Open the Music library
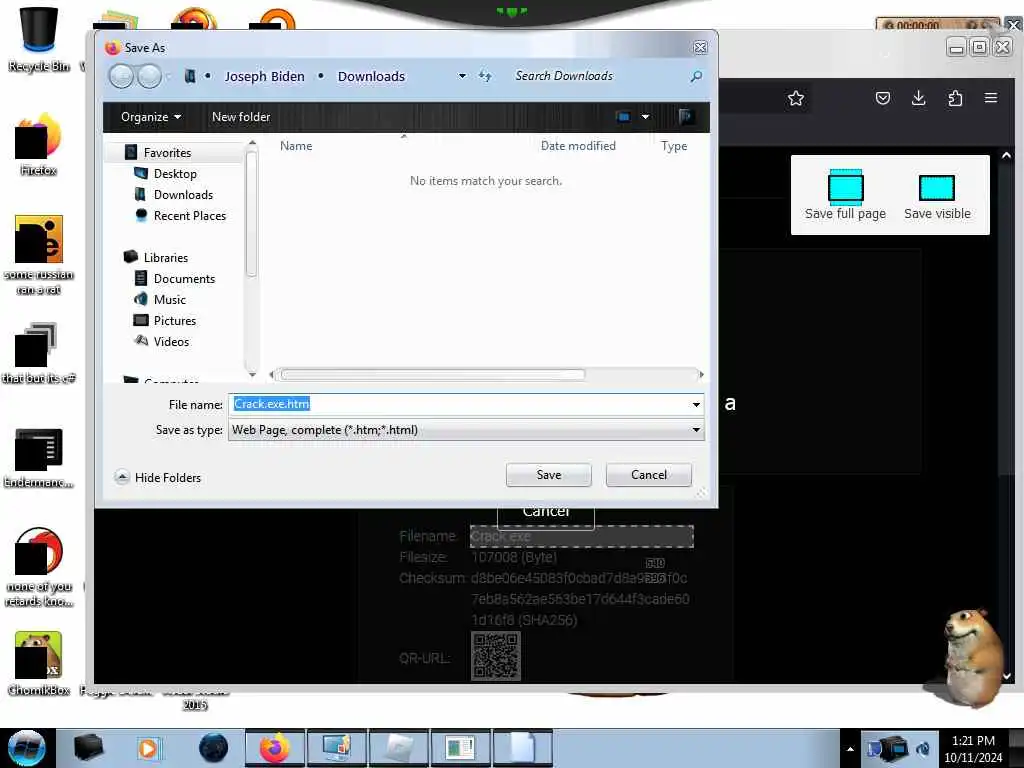 click(170, 299)
